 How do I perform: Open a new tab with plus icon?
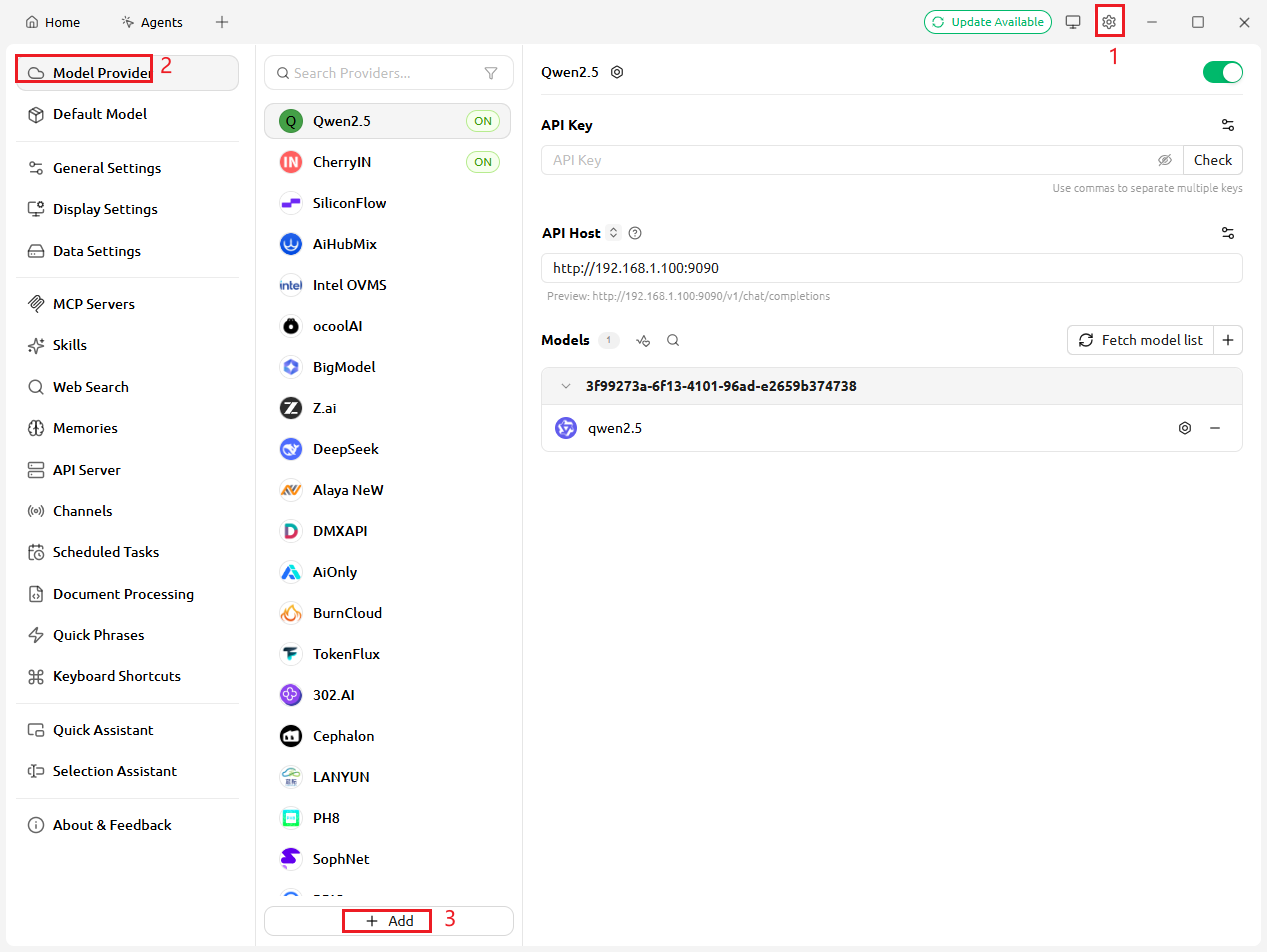click(222, 22)
